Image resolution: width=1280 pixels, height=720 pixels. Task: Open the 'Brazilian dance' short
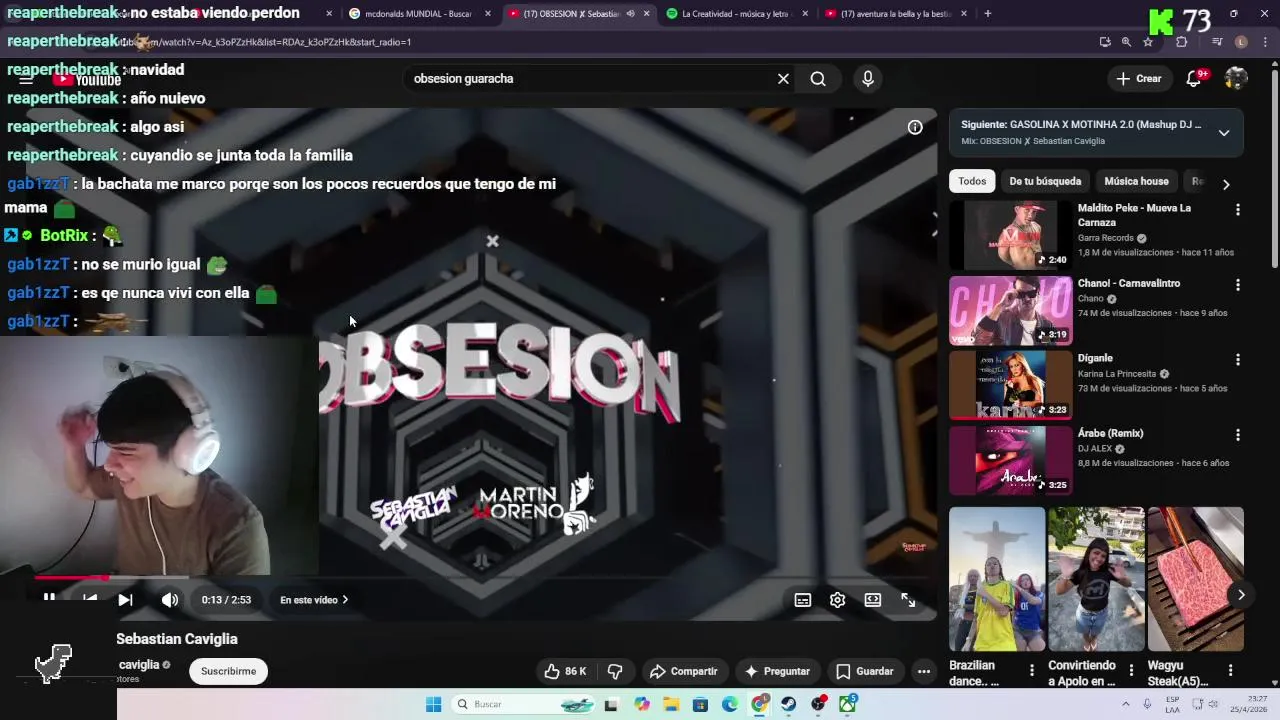tap(997, 579)
